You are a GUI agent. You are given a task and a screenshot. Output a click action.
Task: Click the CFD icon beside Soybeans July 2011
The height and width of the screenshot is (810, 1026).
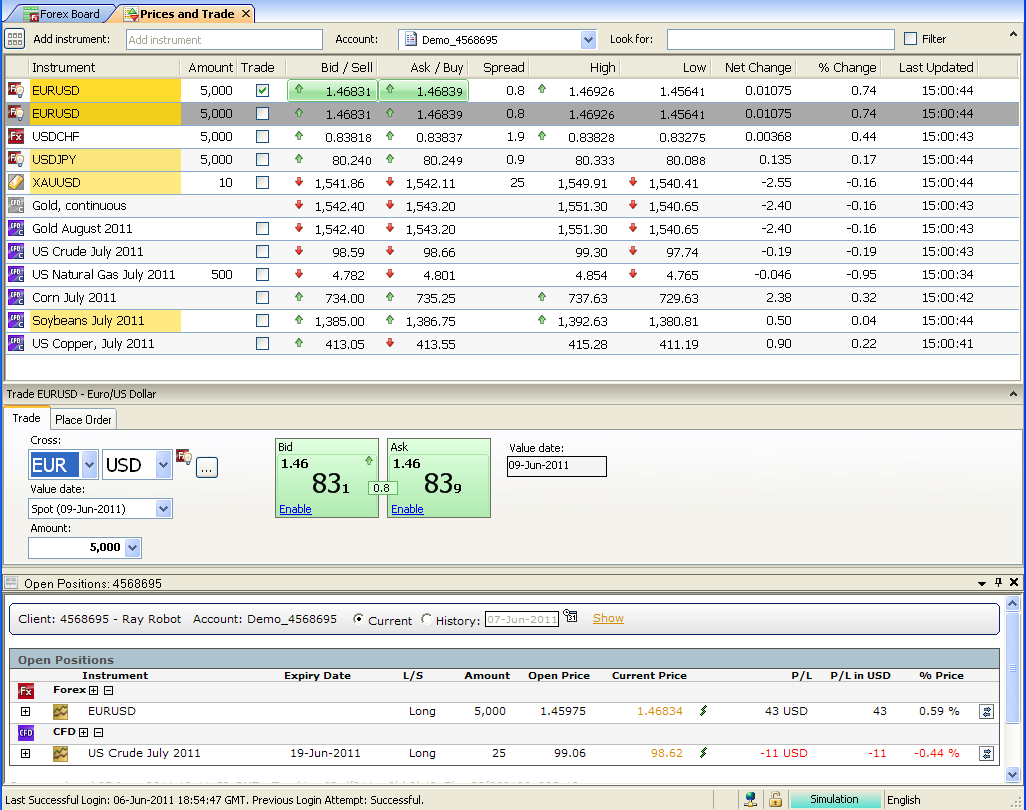click(x=16, y=321)
